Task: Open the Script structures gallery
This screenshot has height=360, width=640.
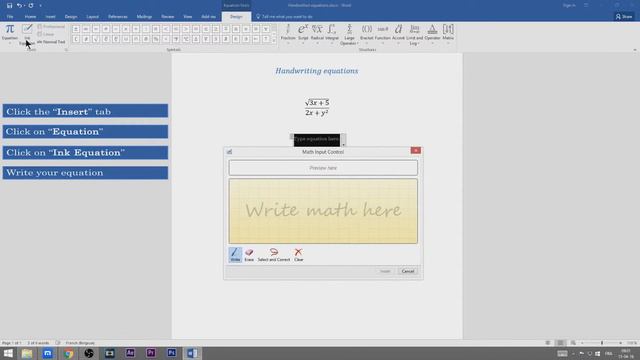Action: point(303,33)
